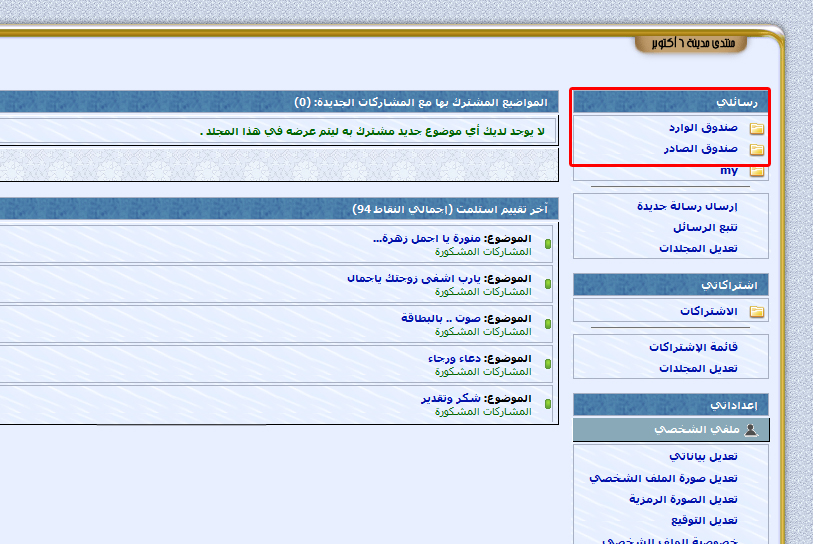Click the folder icon next to my
Image resolution: width=813 pixels, height=544 pixels.
(757, 171)
